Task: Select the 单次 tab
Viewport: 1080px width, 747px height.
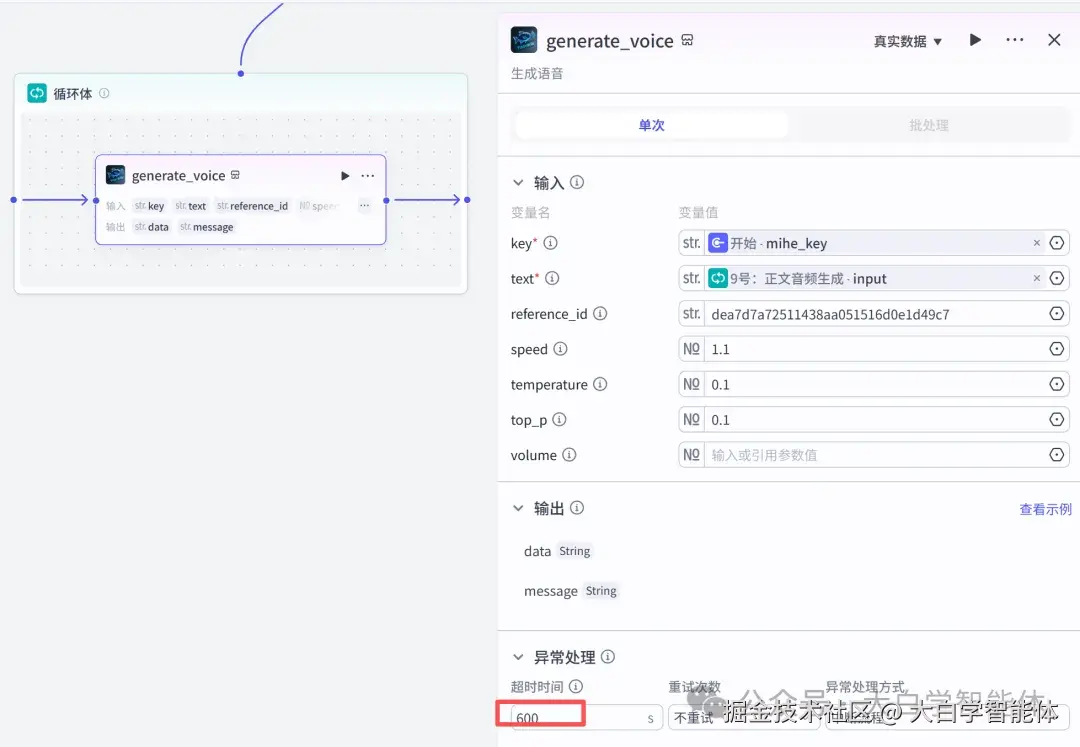Action: tap(651, 124)
